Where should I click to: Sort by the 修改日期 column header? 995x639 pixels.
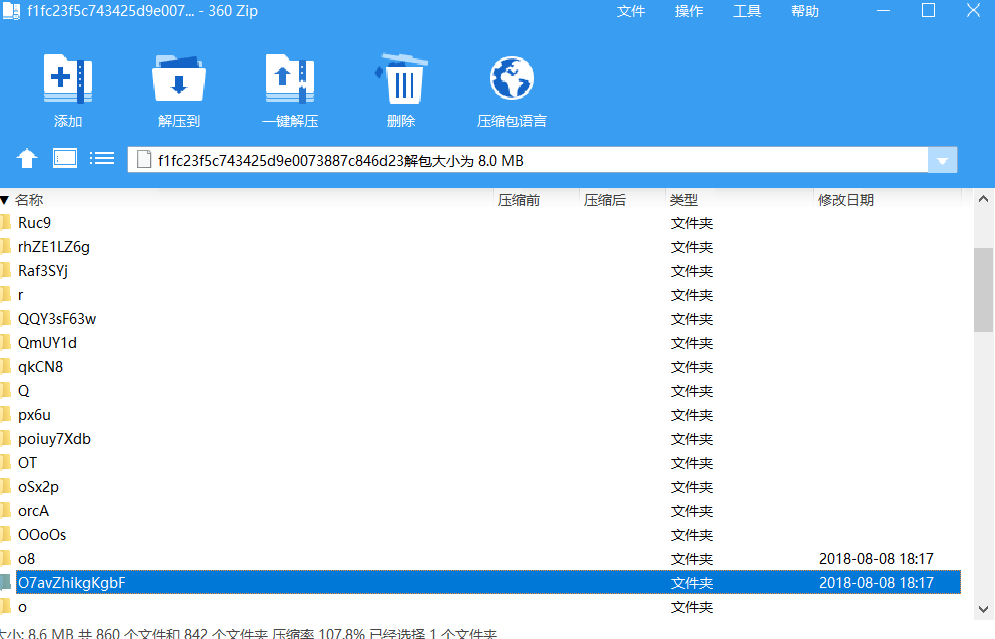pyautogui.click(x=845, y=201)
